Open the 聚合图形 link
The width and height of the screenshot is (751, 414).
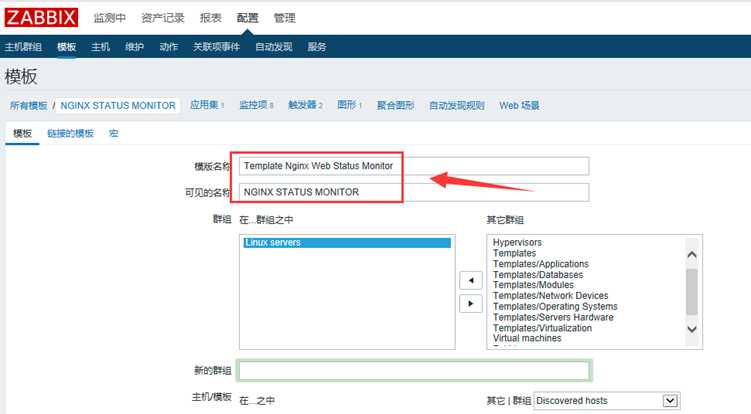(396, 105)
